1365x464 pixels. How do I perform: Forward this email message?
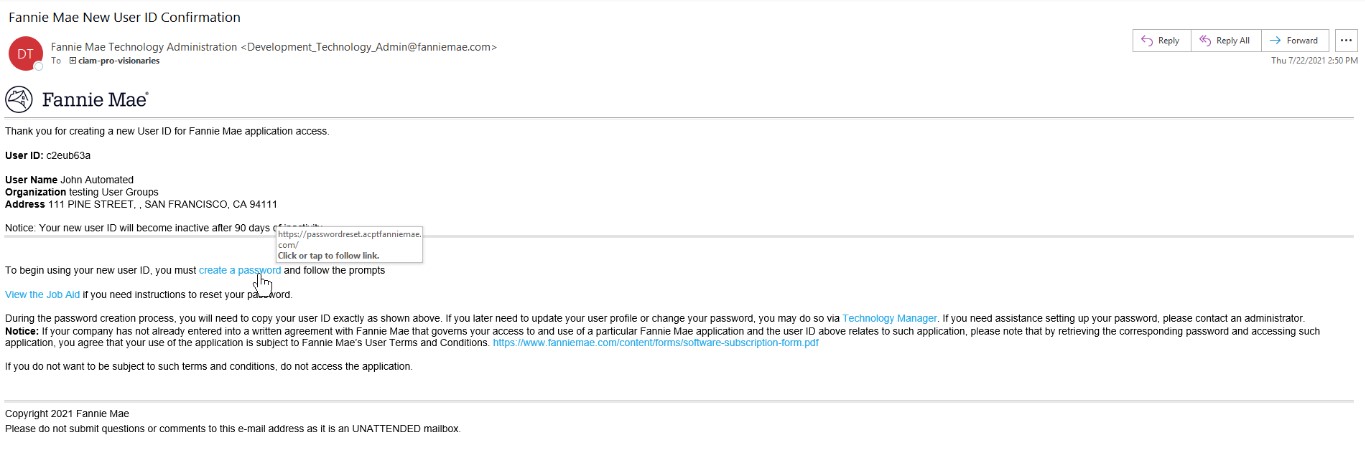1294,41
